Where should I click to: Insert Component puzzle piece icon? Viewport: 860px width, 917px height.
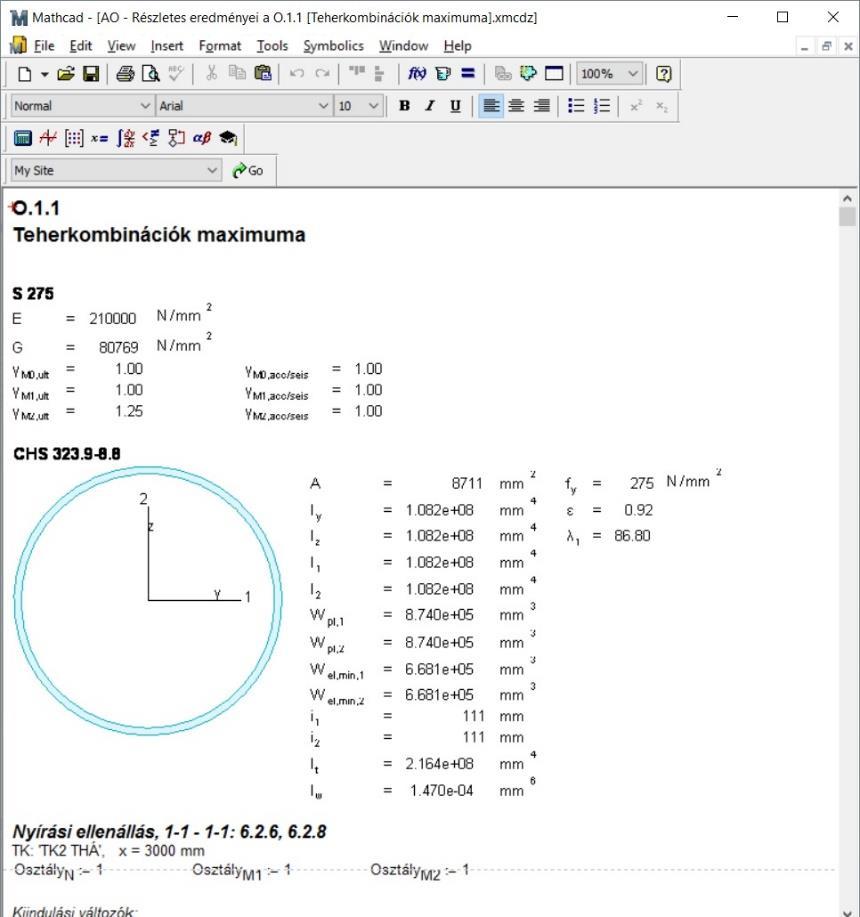(529, 73)
